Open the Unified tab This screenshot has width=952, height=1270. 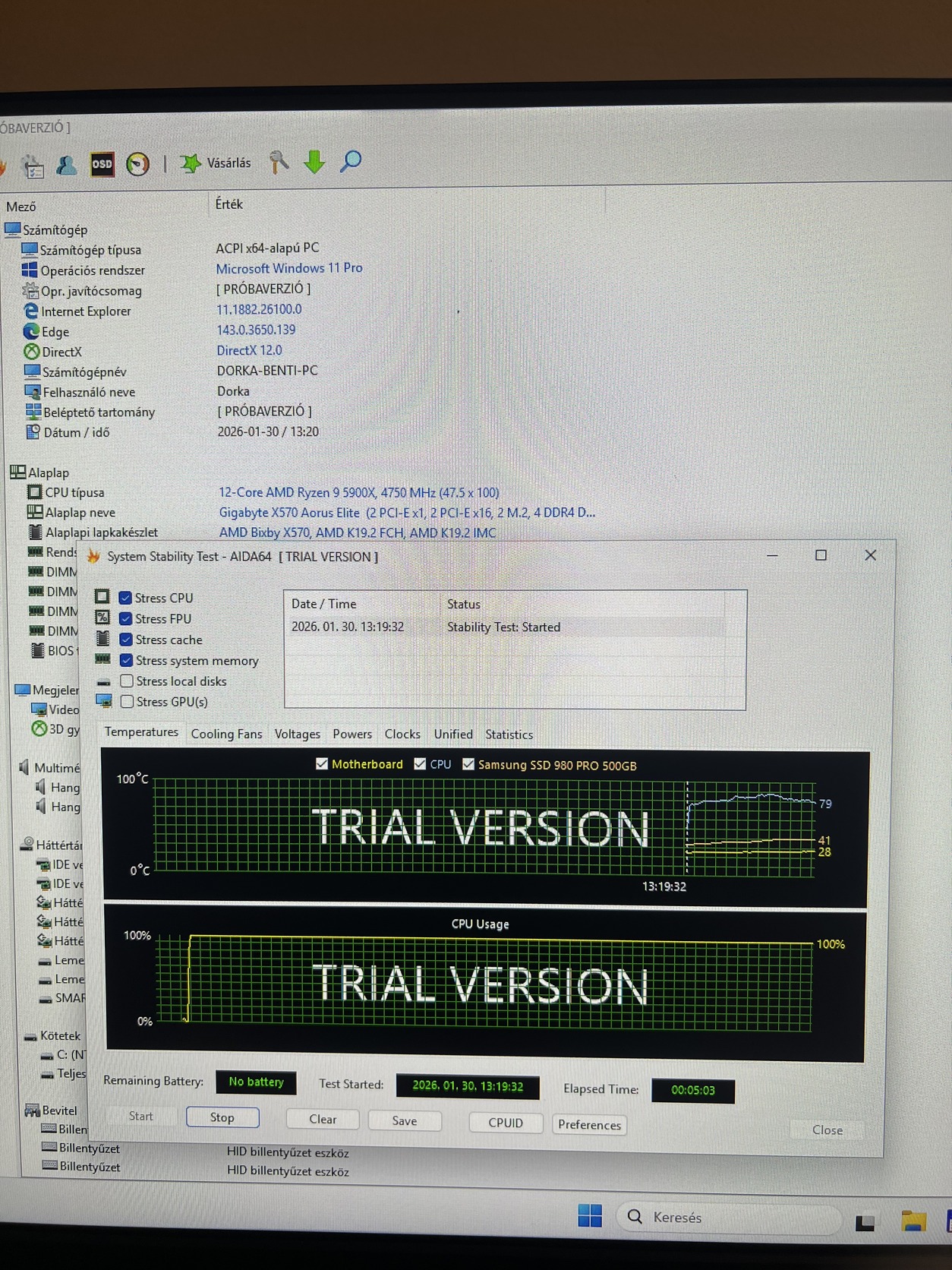[453, 734]
